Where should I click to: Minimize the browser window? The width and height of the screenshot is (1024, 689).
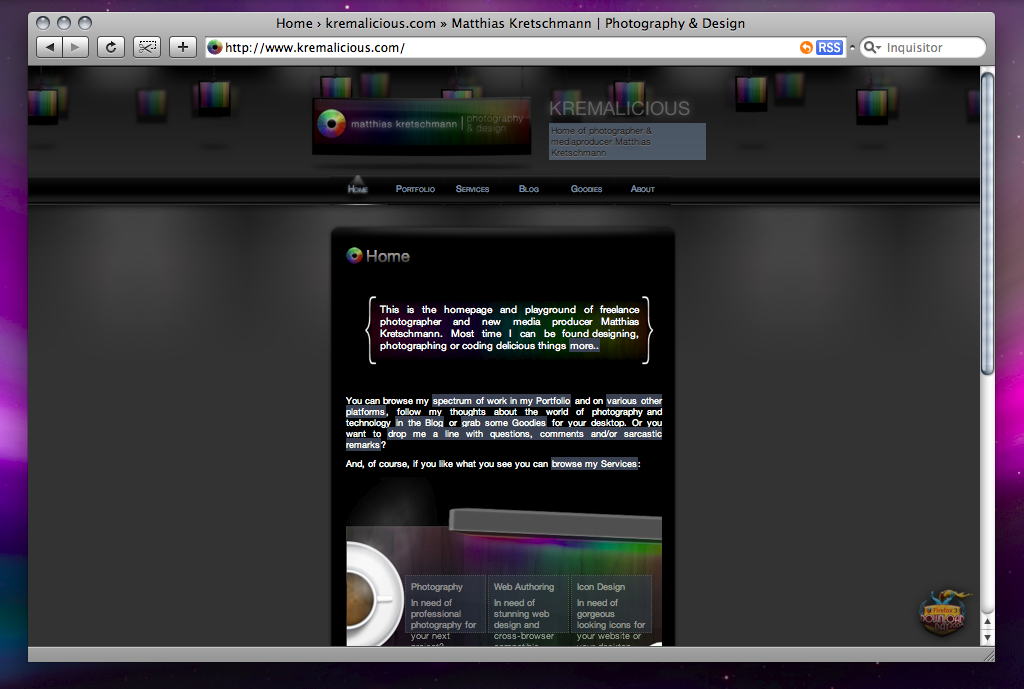[x=64, y=24]
